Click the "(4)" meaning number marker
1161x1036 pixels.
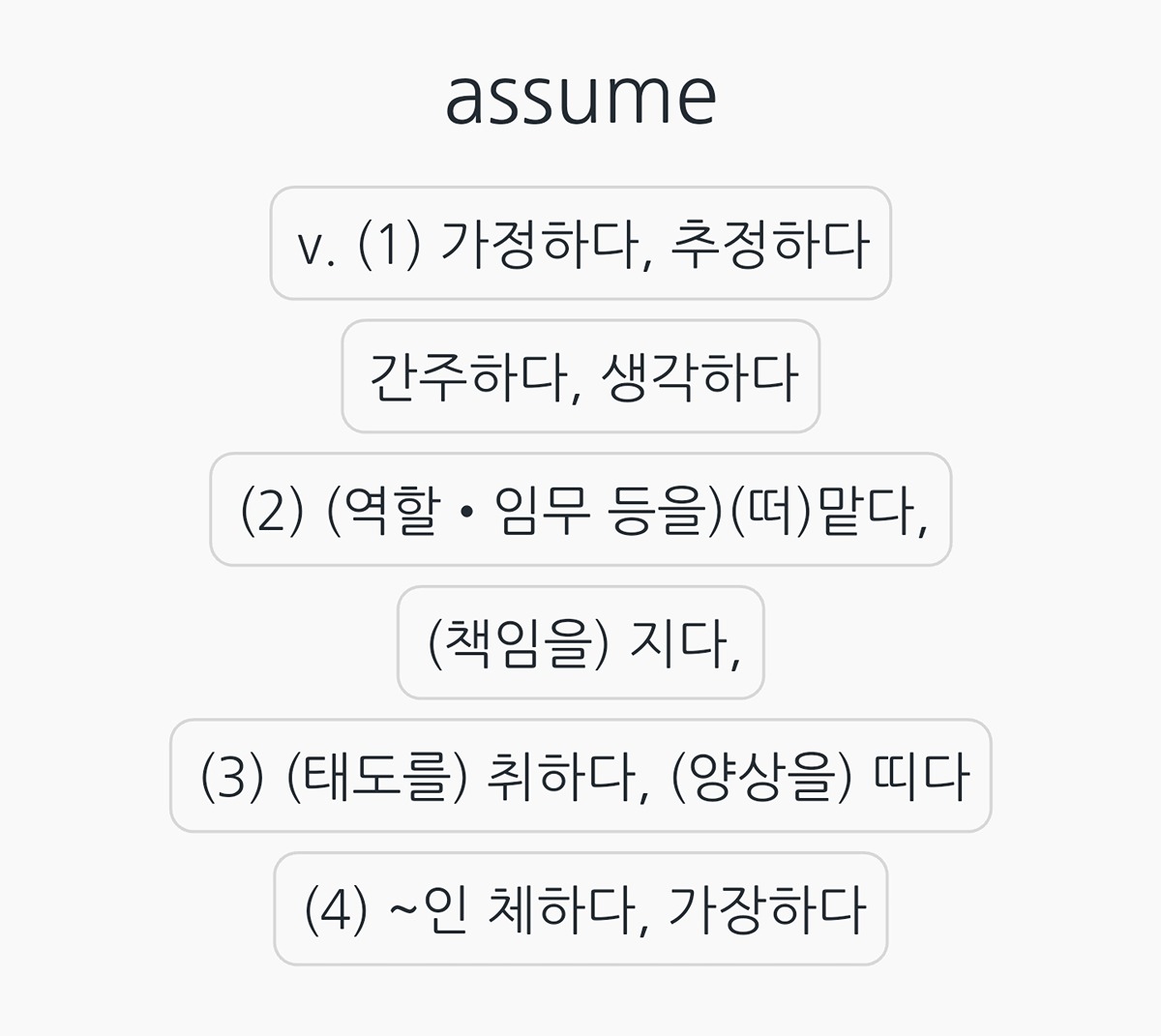tap(337, 910)
